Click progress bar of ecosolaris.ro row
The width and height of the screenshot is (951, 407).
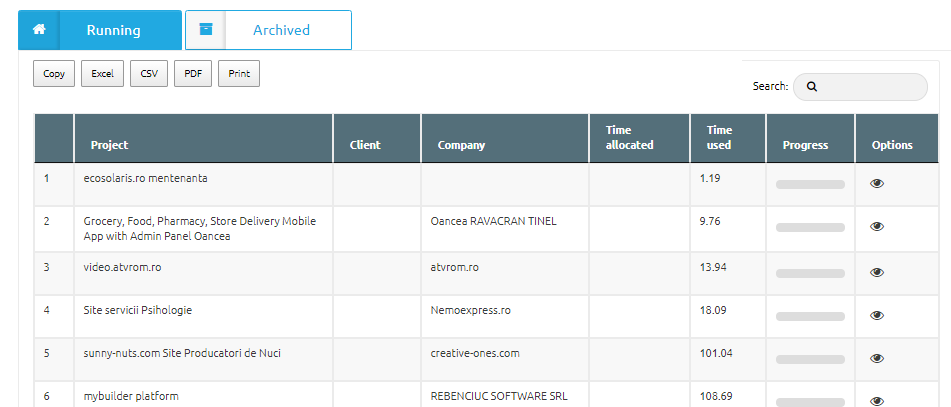point(810,184)
